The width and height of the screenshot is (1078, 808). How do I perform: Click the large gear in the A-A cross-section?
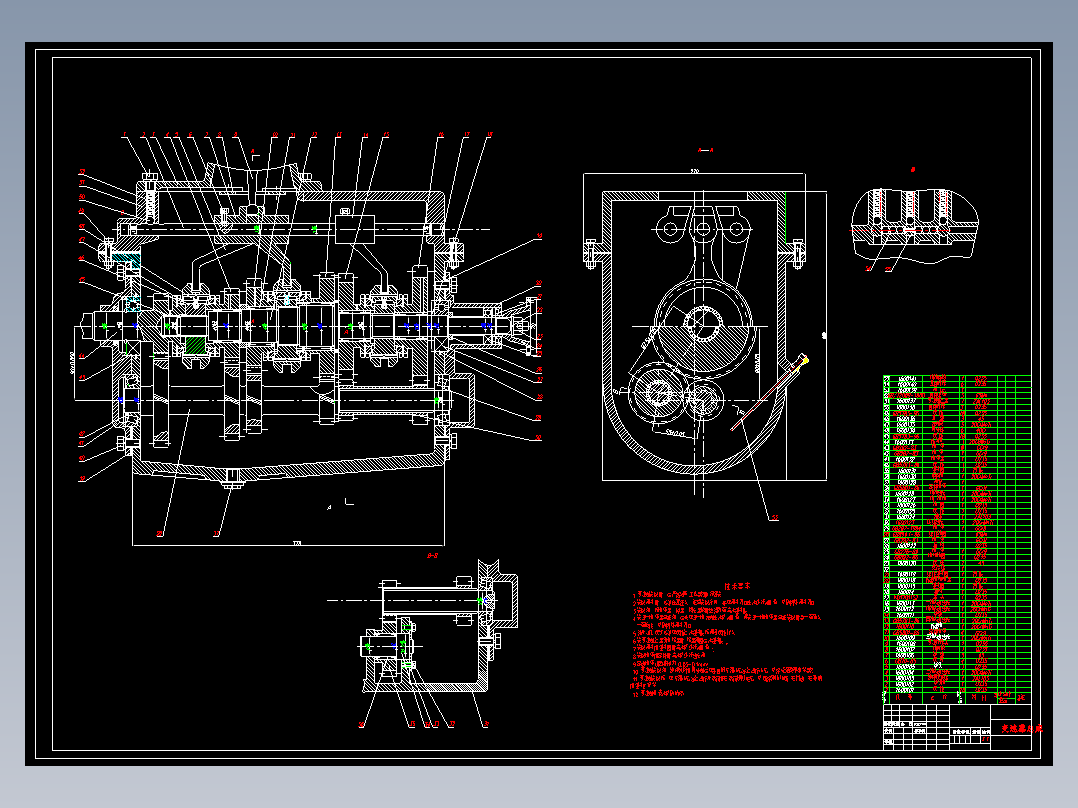[x=701, y=327]
